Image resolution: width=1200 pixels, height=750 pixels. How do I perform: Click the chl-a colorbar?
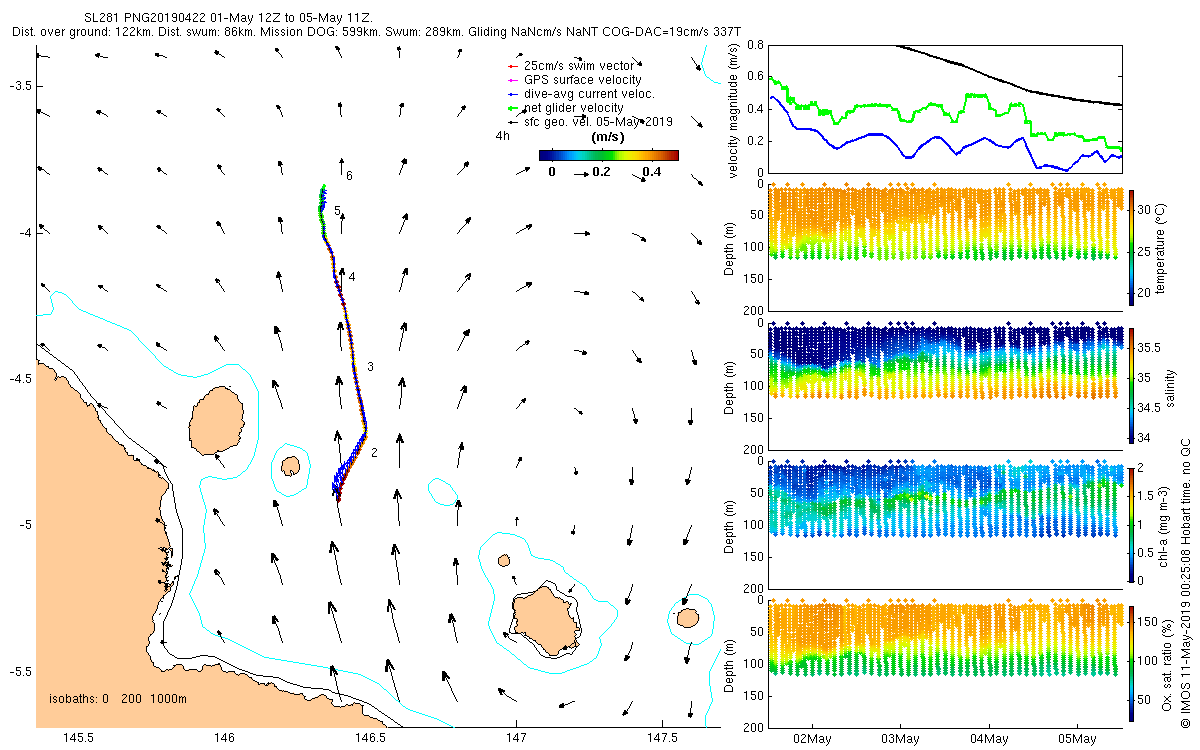(1132, 523)
